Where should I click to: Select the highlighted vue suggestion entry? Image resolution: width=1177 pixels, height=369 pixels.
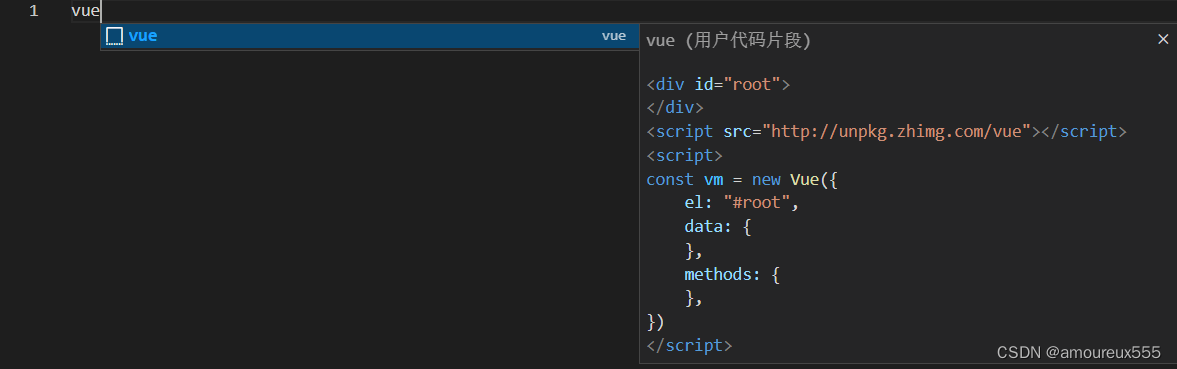pyautogui.click(x=370, y=36)
